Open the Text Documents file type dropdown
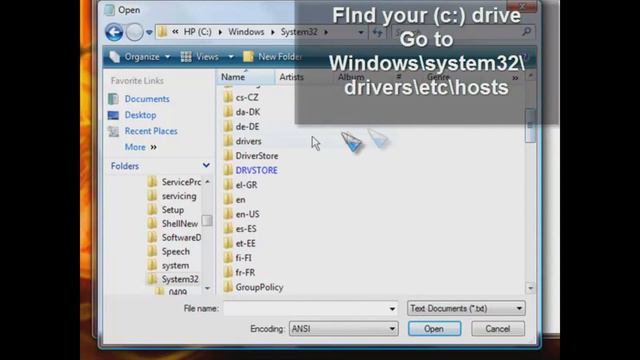This screenshot has width=640, height=360. click(x=466, y=309)
